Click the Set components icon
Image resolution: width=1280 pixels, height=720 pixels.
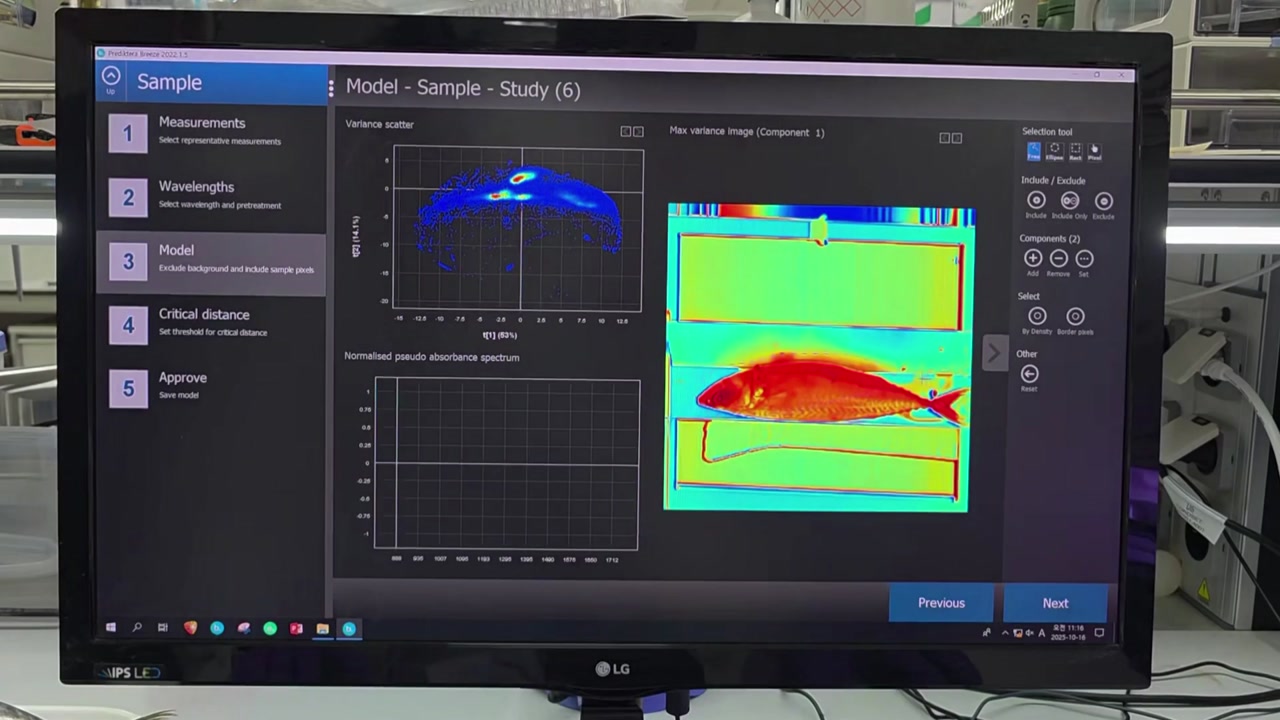(1084, 259)
